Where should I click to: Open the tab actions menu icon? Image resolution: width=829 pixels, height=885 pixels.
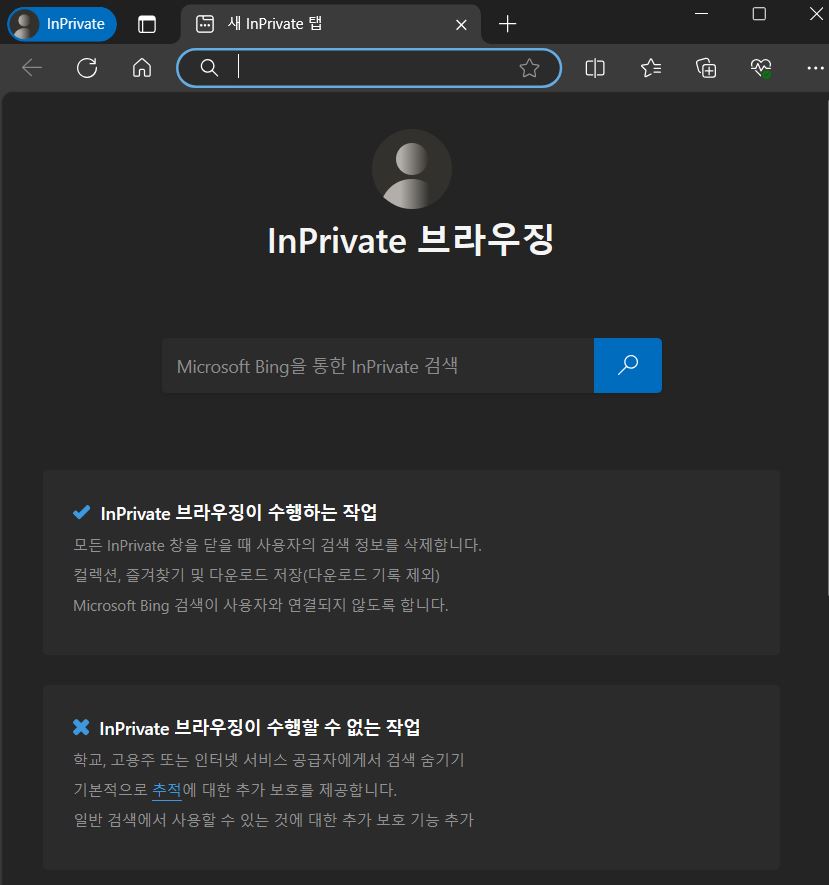(147, 24)
